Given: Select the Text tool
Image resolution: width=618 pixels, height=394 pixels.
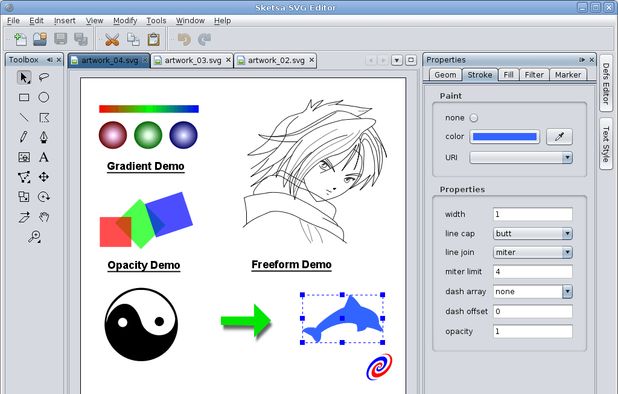Looking at the screenshot, I should [x=44, y=157].
